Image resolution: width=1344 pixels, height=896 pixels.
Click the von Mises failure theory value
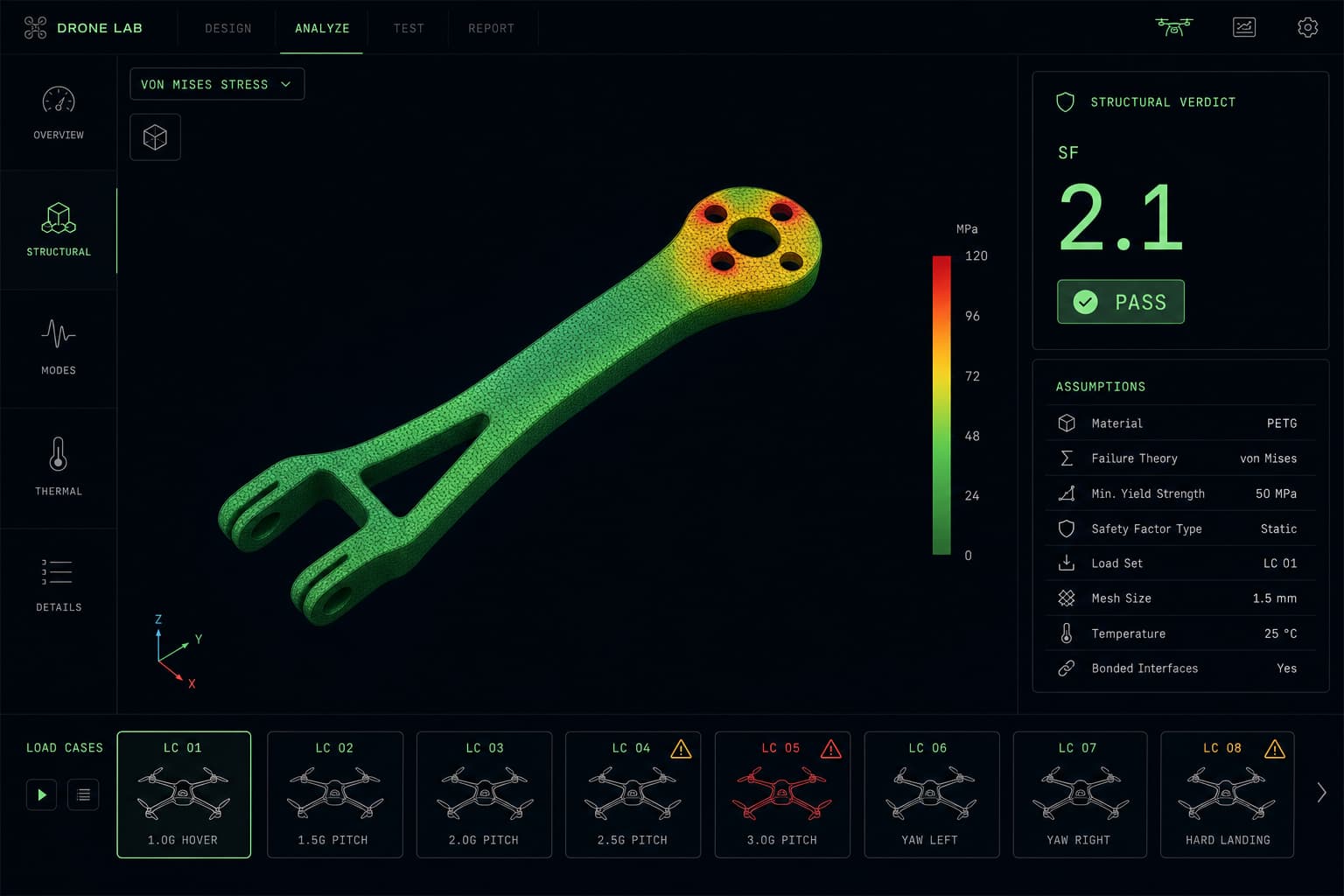1268,458
